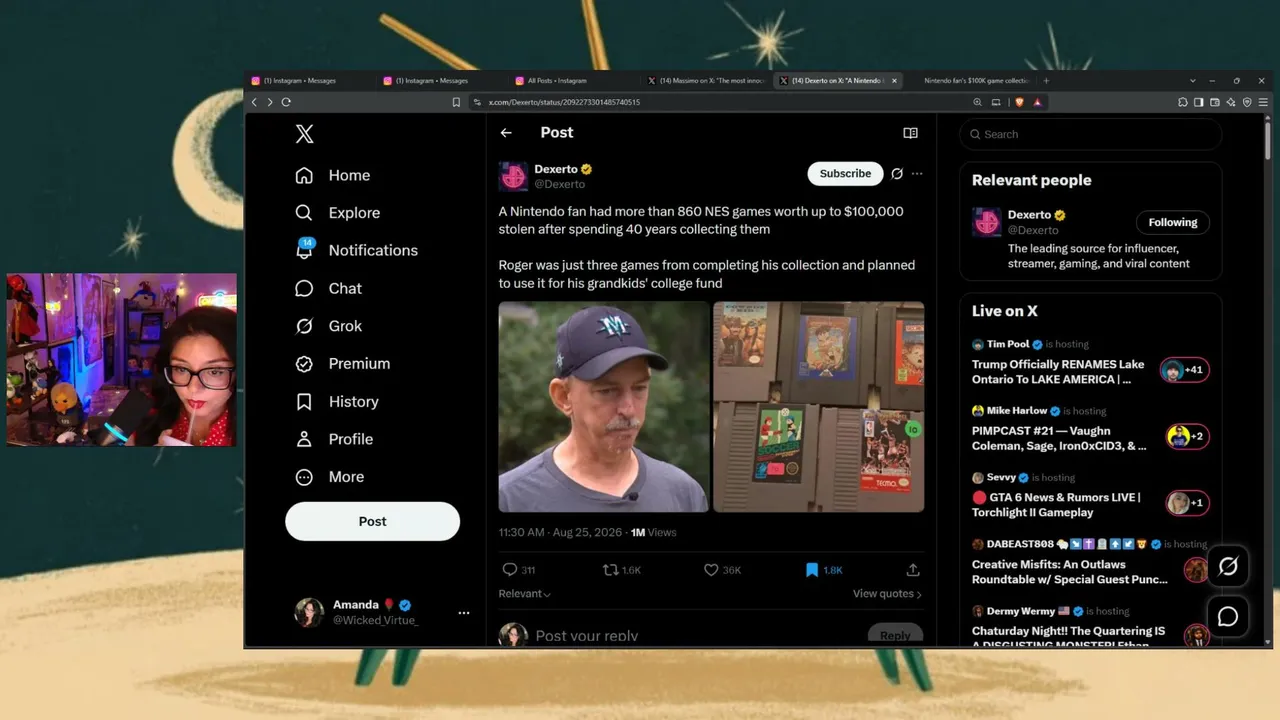Screen dimensions: 1280x720
Task: Switch to the 'All Posts • Instagram' tab
Action: click(x=573, y=81)
